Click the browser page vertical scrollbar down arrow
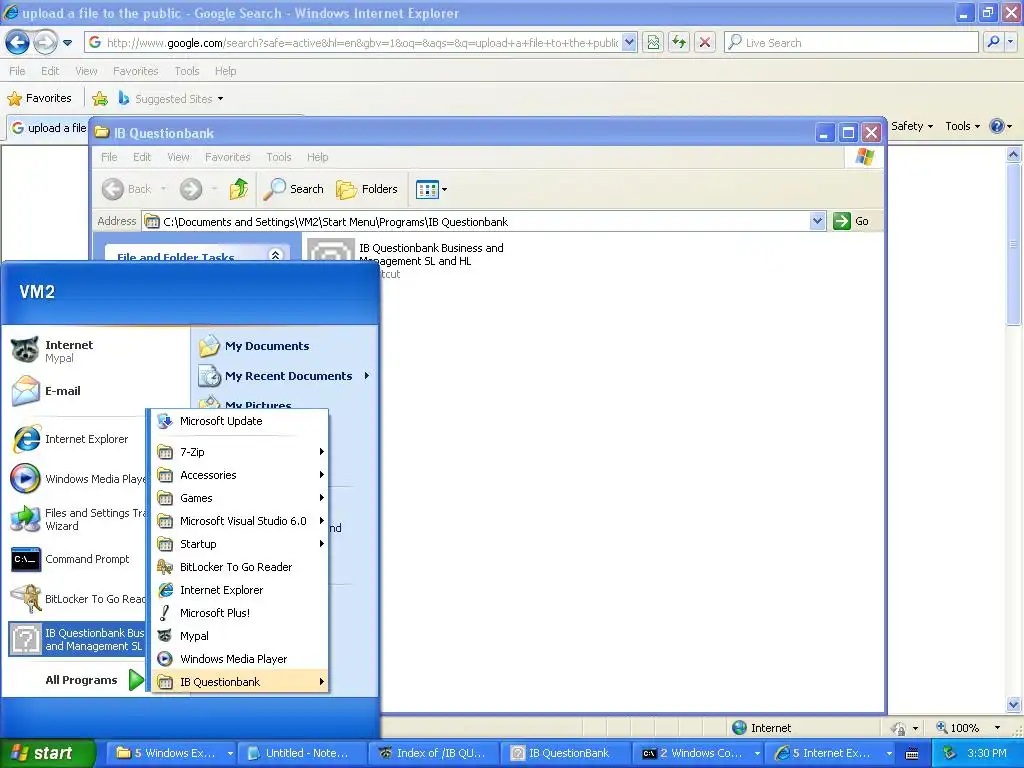This screenshot has height=768, width=1024. 1013,704
